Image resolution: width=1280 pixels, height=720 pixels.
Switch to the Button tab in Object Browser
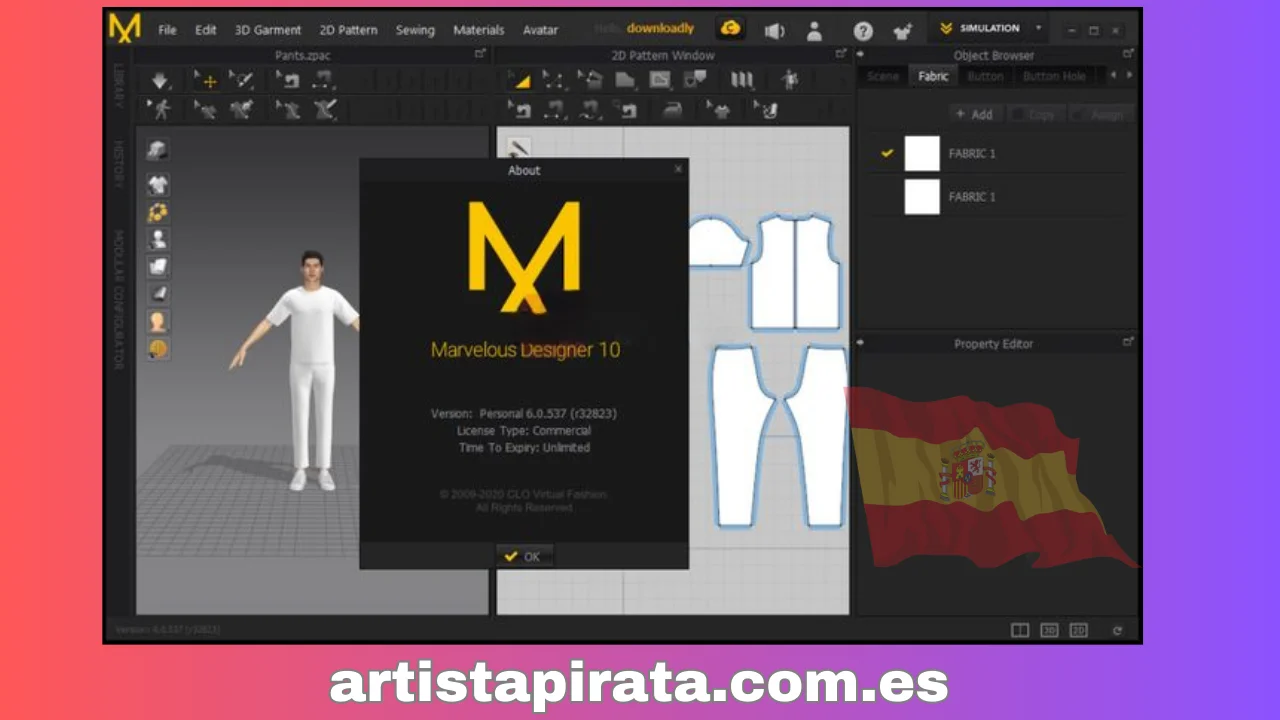(985, 76)
